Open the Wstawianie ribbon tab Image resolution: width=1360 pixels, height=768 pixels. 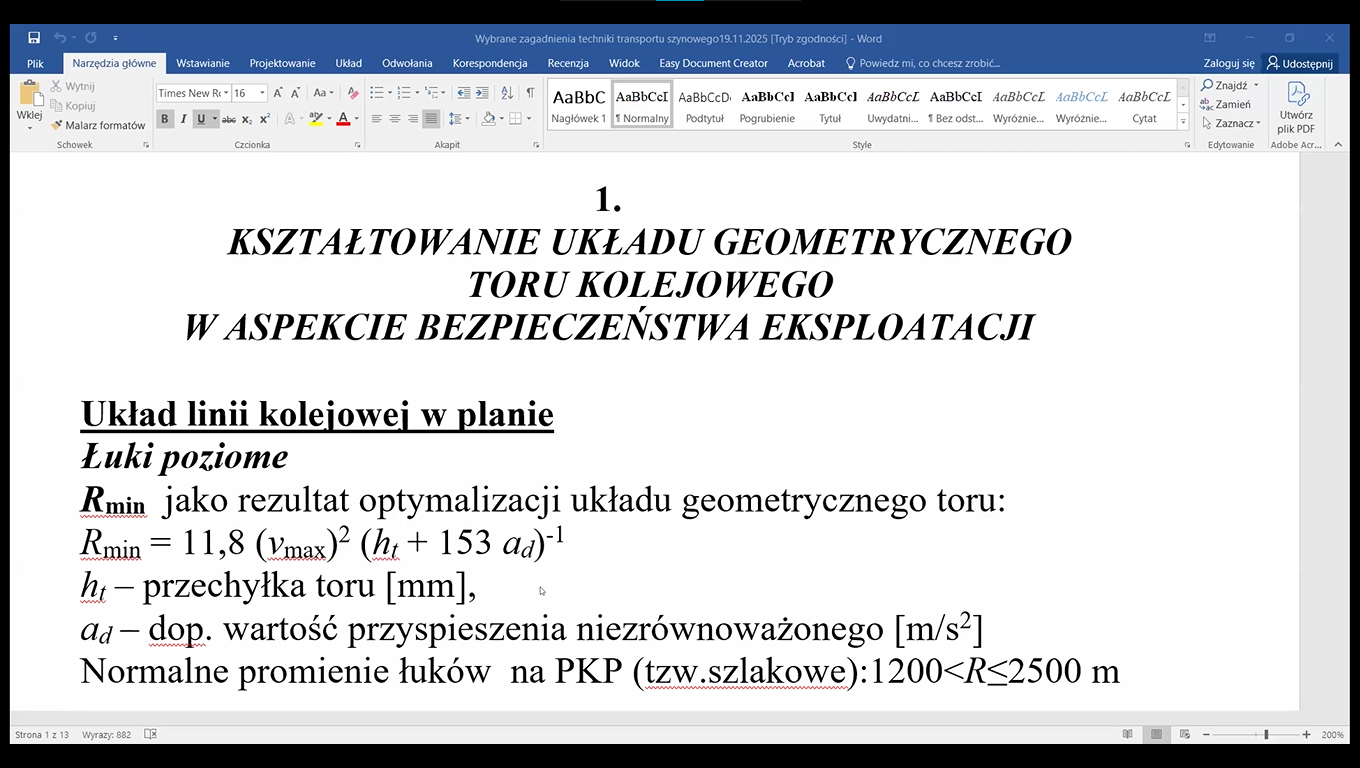(x=203, y=63)
